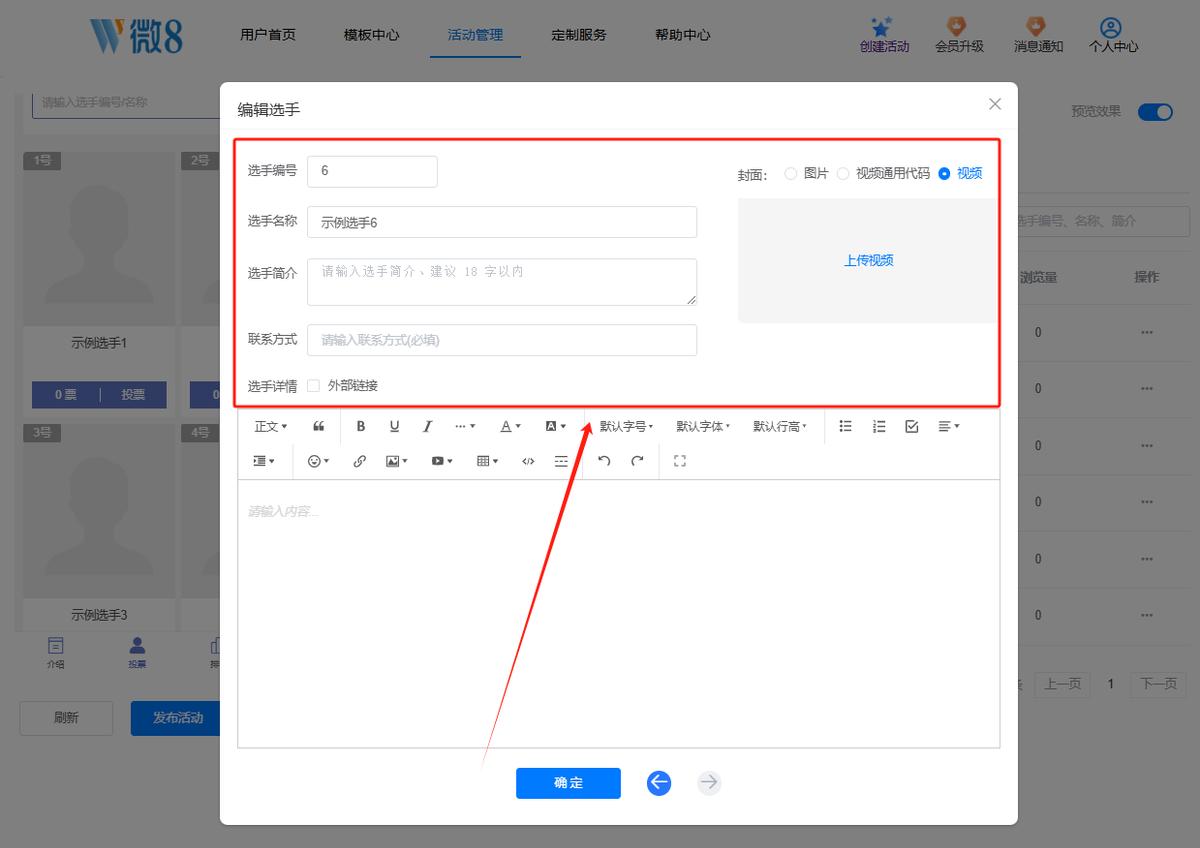Open 帮助中心 in the top navigation

pos(683,34)
